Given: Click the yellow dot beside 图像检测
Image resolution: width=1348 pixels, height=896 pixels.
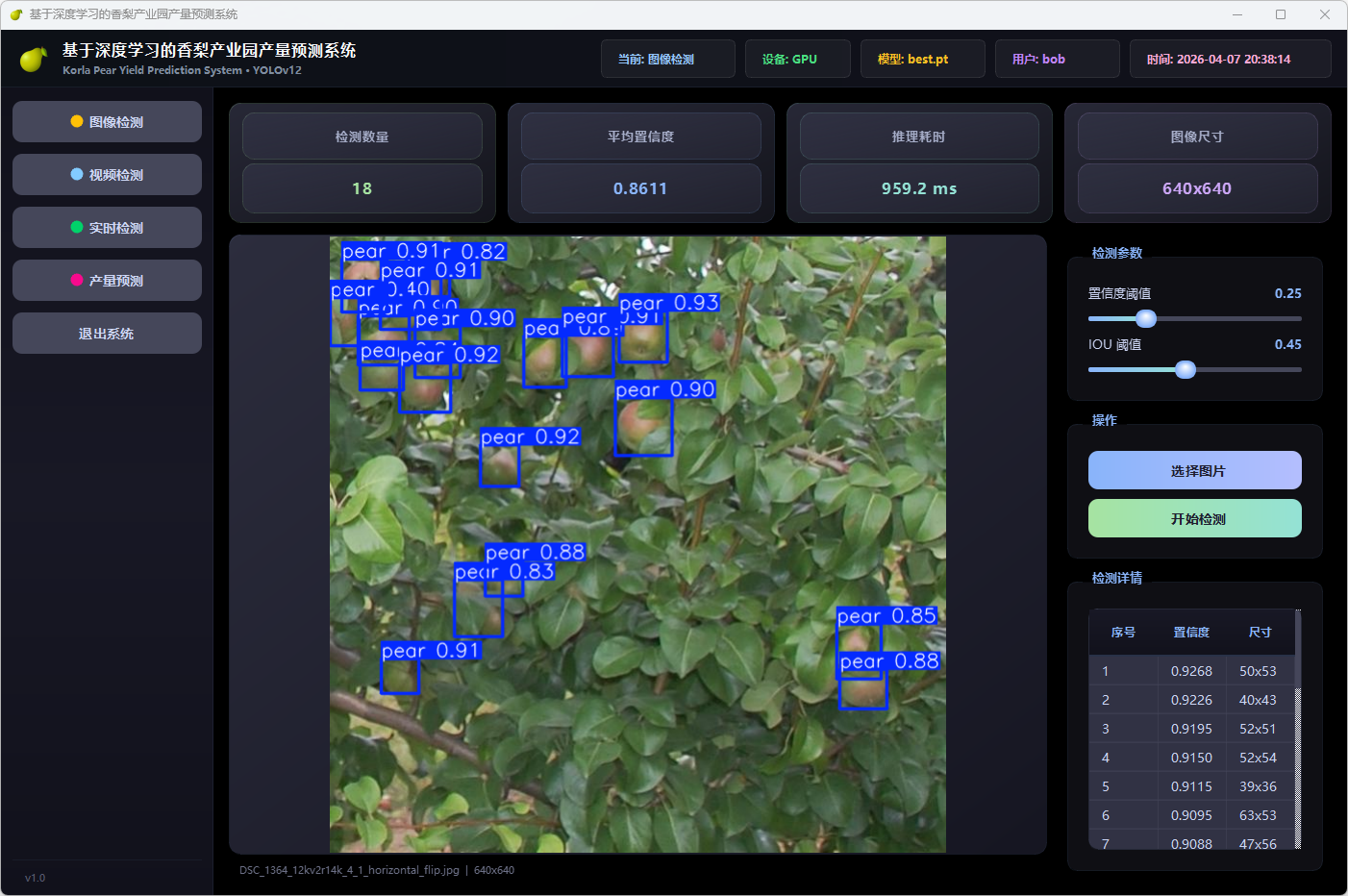Looking at the screenshot, I should tap(77, 122).
